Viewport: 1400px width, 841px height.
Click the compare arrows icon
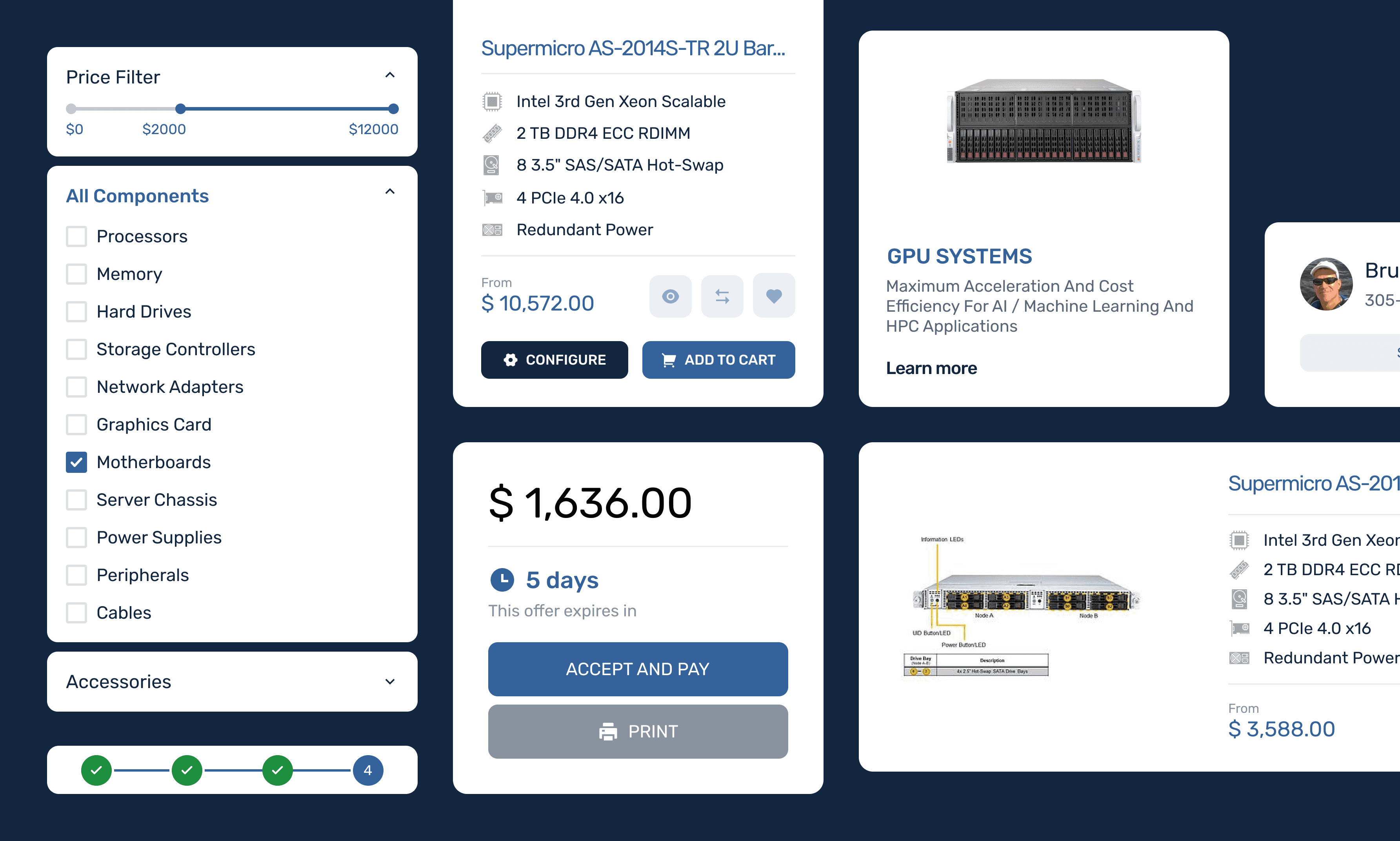point(722,296)
